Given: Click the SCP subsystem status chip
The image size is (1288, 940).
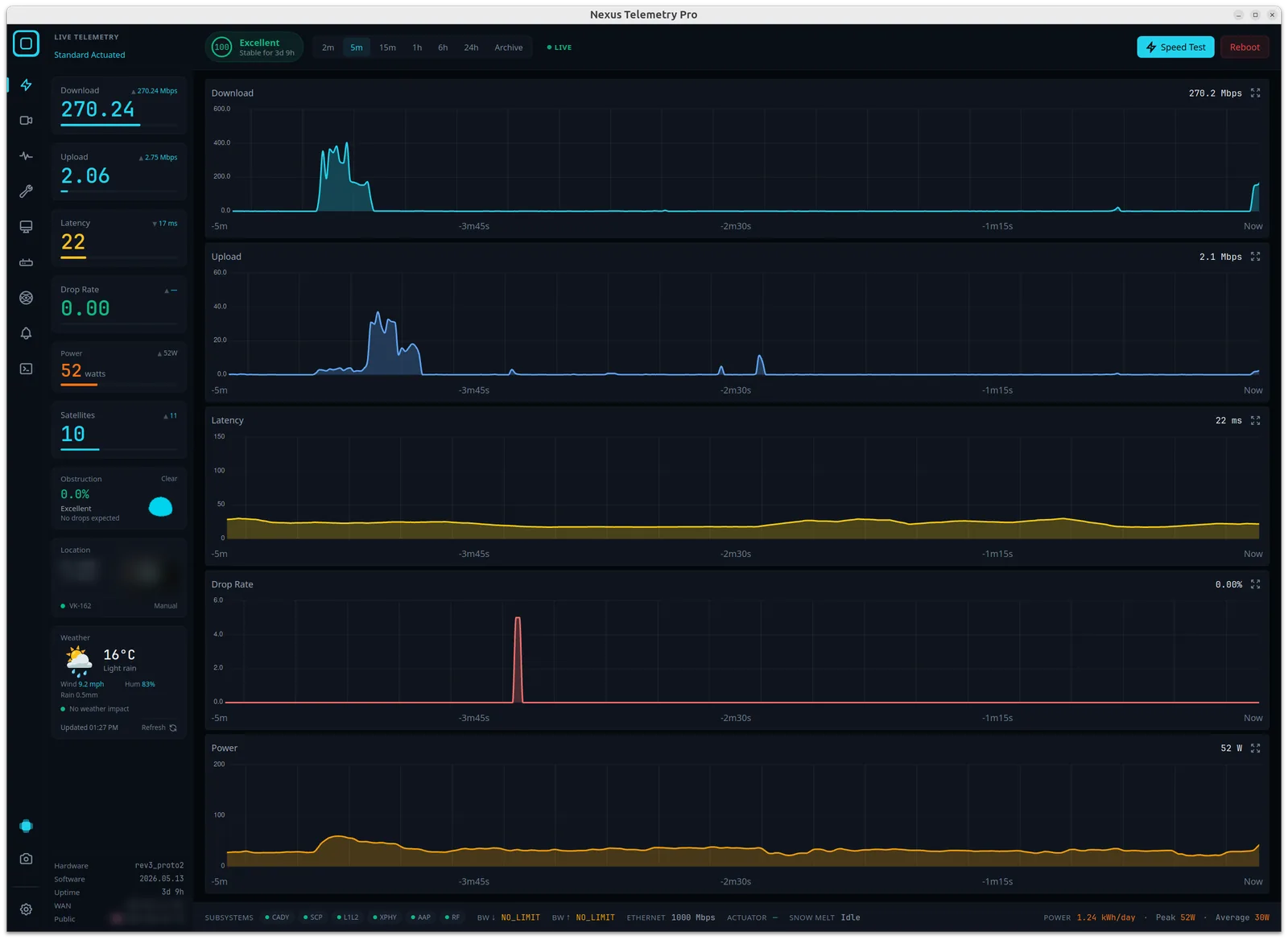Looking at the screenshot, I should point(313,917).
